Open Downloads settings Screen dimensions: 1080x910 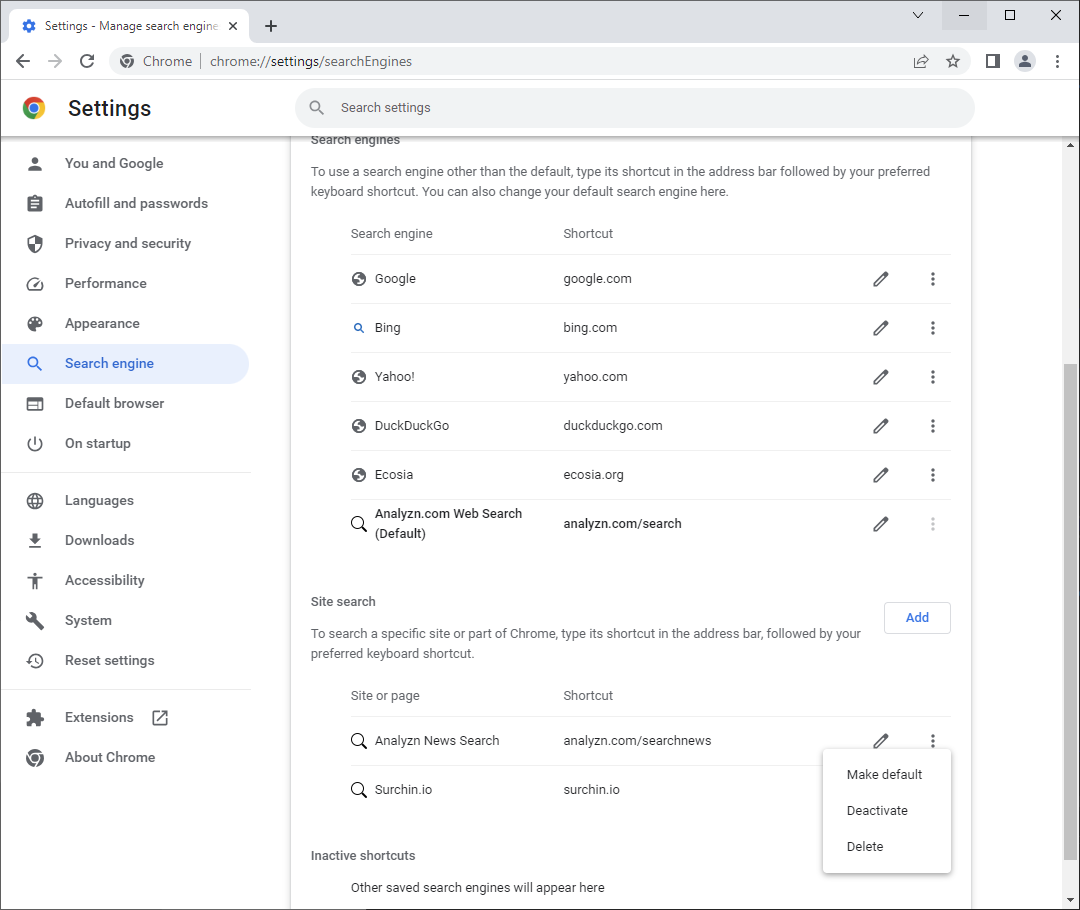coord(125,540)
